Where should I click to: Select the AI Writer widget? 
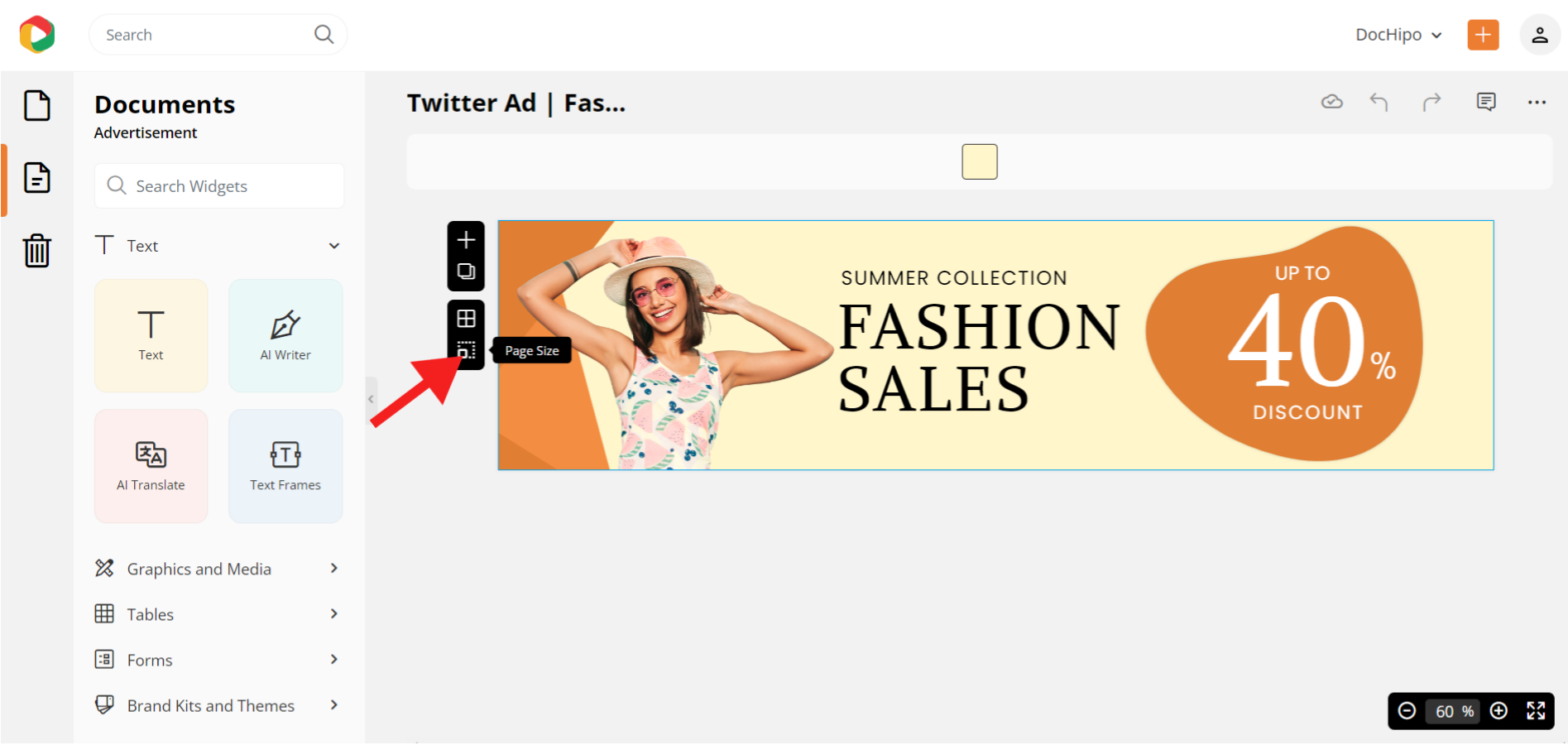click(x=285, y=335)
